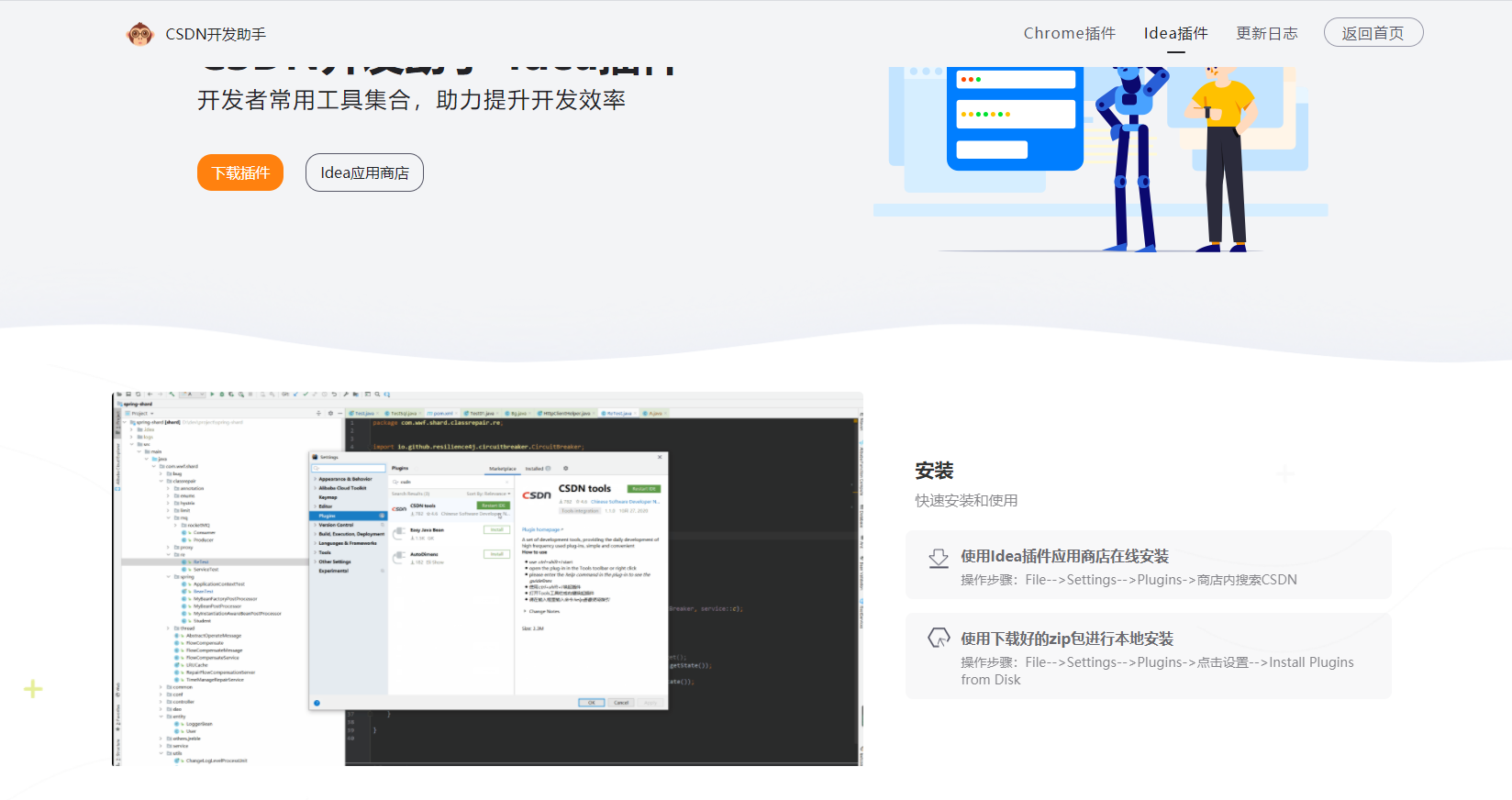Click the IDE plugin settings screenshot
The image size is (1512, 800).
click(x=487, y=579)
